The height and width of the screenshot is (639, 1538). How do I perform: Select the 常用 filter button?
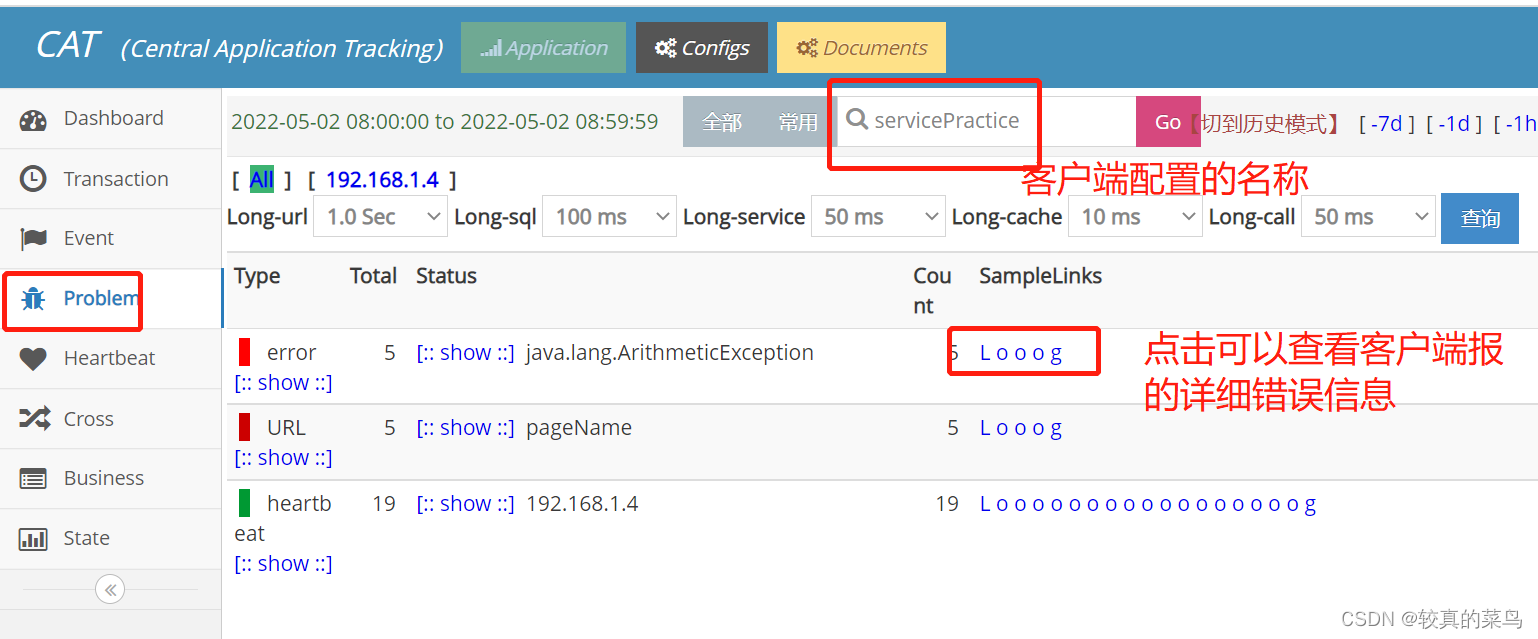click(798, 122)
